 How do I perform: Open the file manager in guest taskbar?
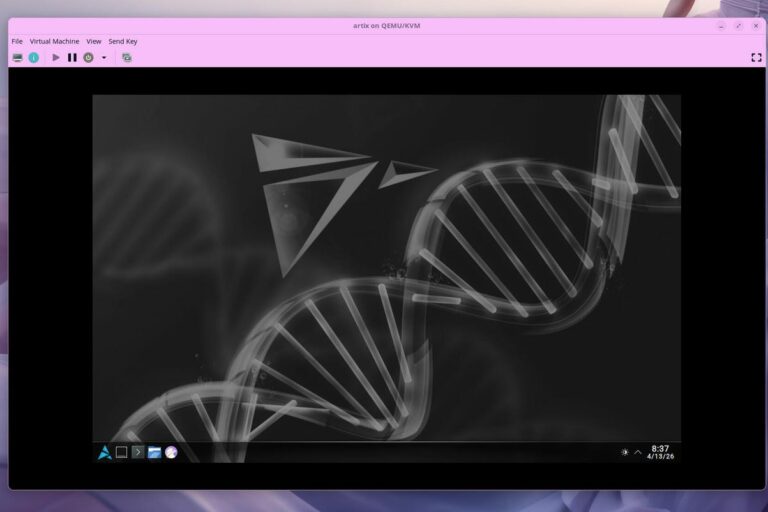154,452
